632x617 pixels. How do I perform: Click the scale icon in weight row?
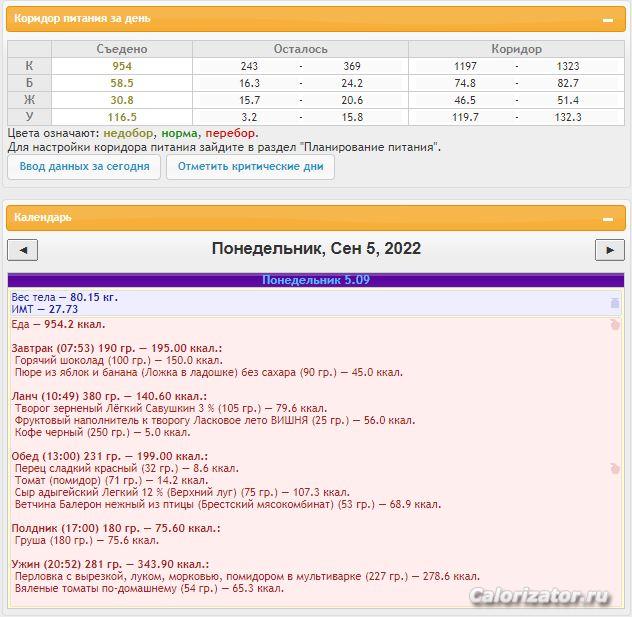(615, 303)
